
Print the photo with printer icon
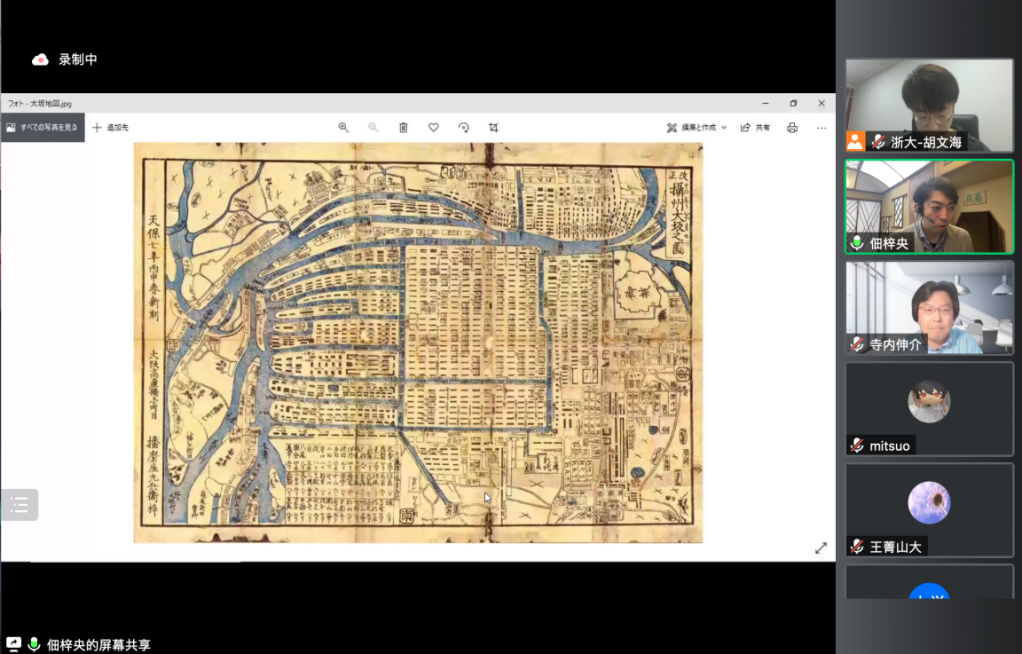(792, 127)
